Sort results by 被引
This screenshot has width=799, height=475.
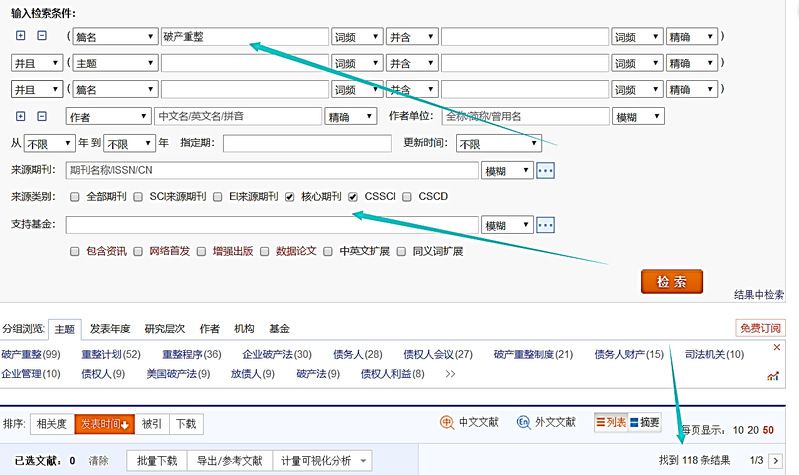pyautogui.click(x=151, y=423)
